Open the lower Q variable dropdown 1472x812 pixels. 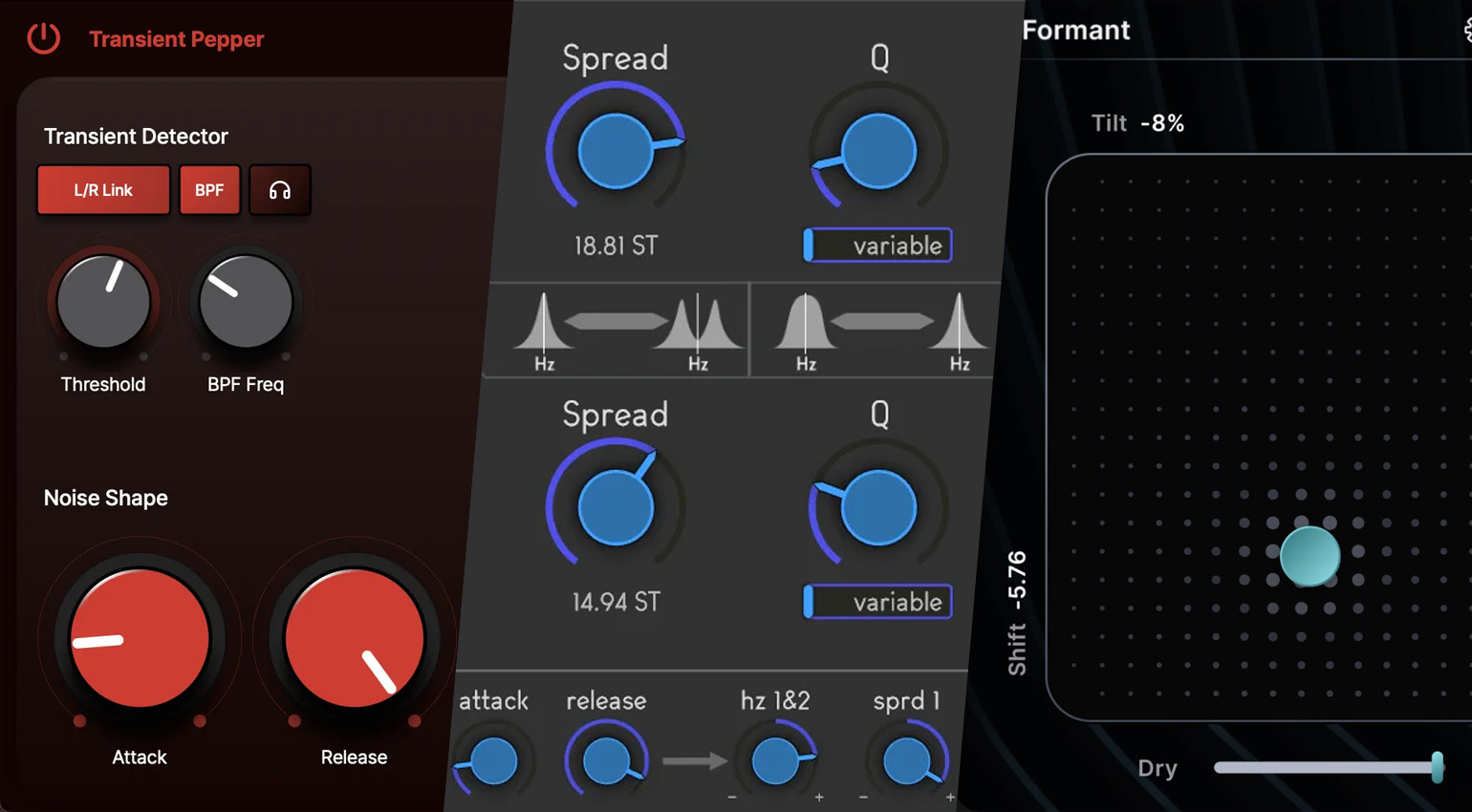coord(877,602)
